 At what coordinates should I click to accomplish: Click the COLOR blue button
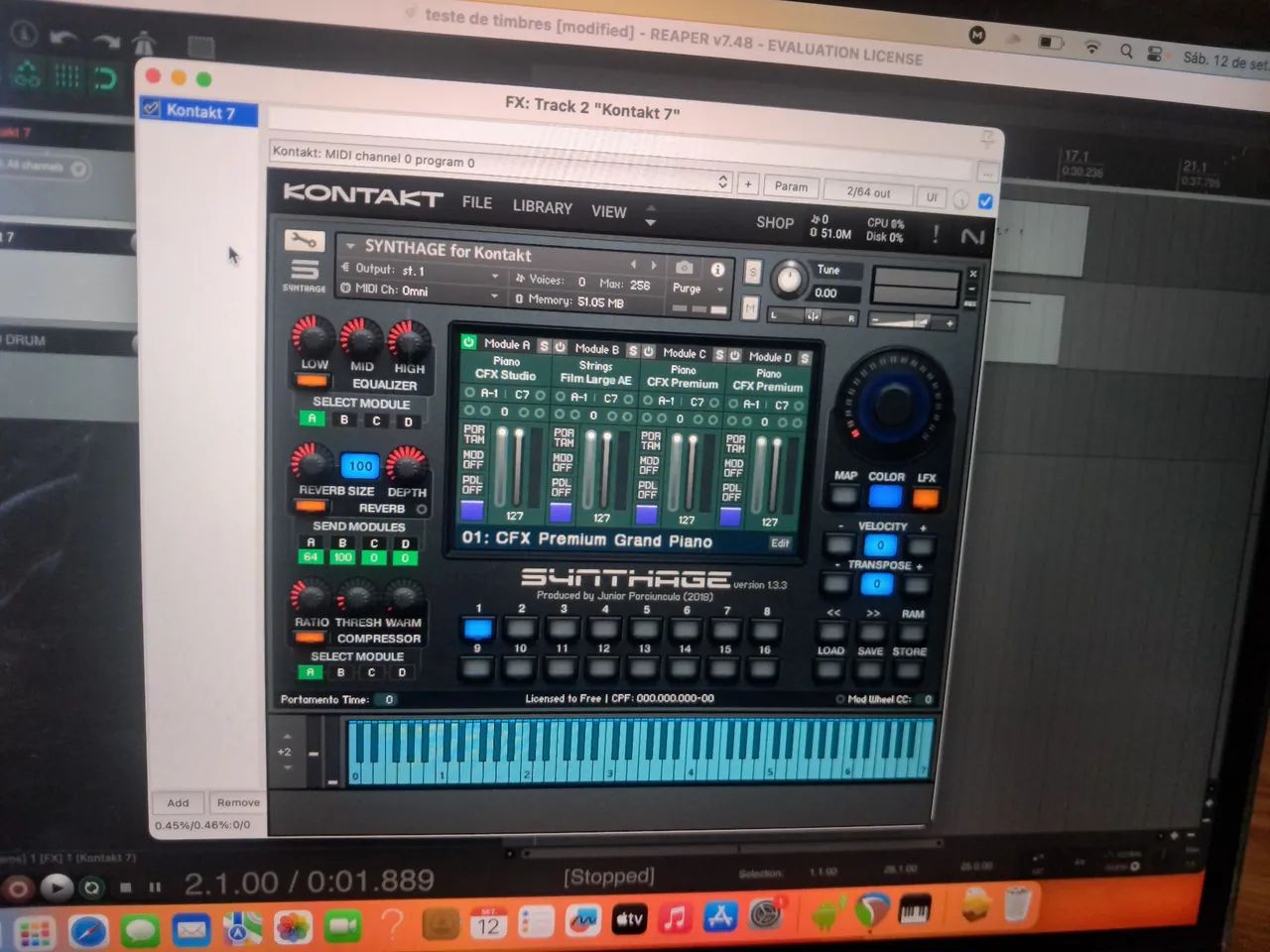tap(885, 496)
